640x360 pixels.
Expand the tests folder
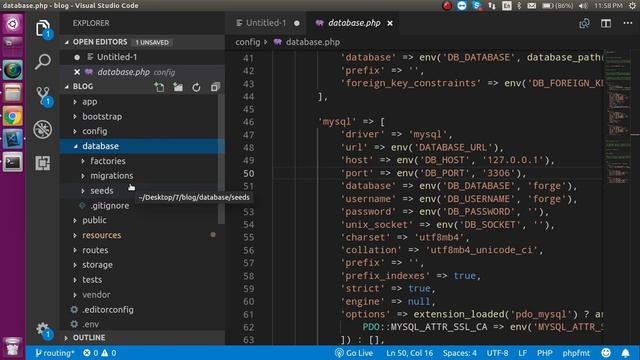[142, 280]
